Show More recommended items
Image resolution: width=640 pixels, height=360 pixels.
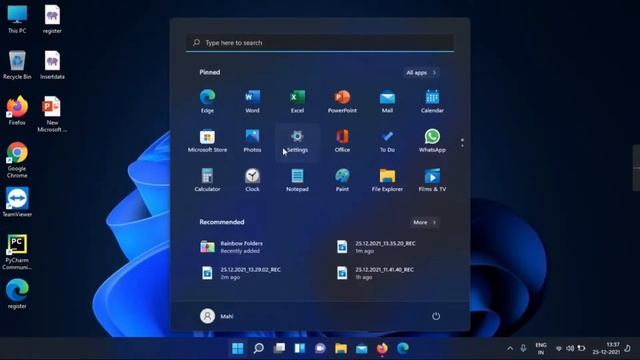424,222
